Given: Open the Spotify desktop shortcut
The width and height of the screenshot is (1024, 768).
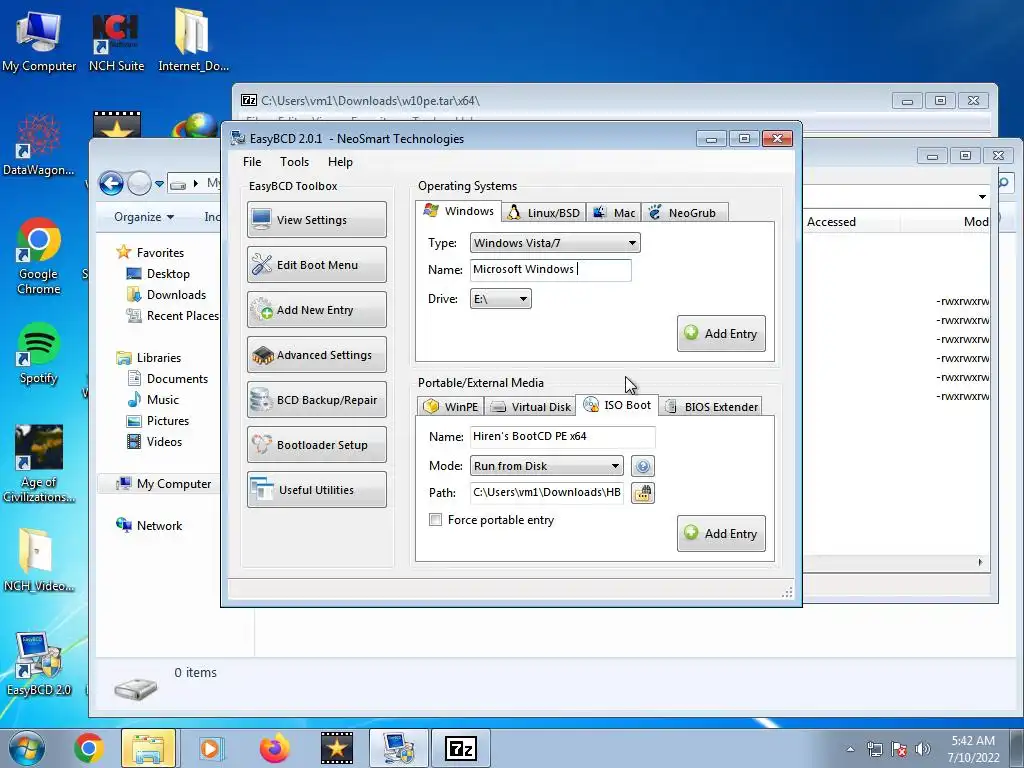Looking at the screenshot, I should click(x=39, y=353).
